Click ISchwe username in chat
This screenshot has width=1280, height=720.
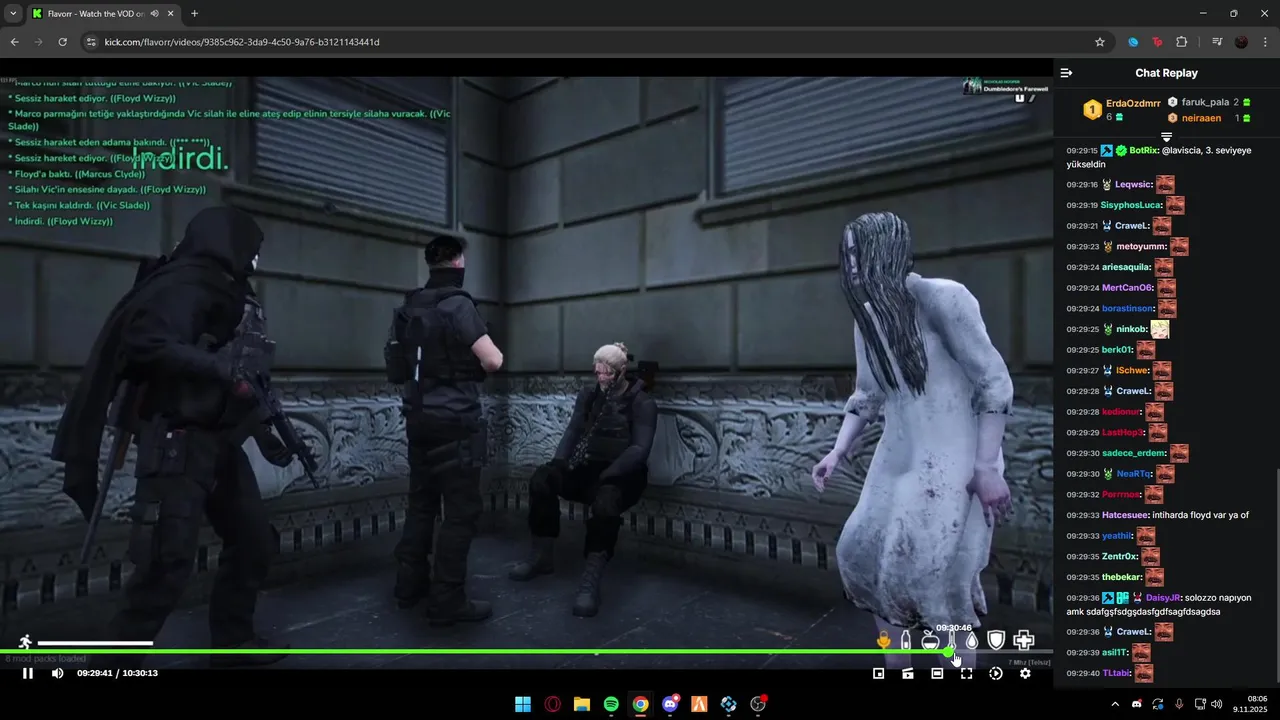(1133, 370)
